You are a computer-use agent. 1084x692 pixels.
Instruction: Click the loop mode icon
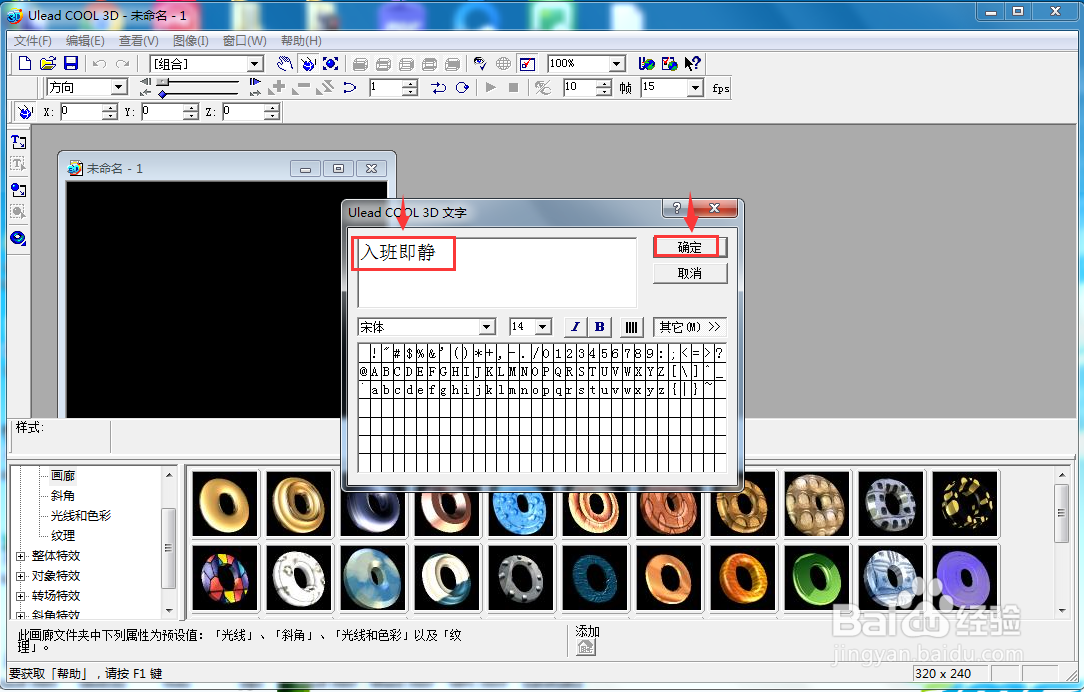(x=462, y=87)
